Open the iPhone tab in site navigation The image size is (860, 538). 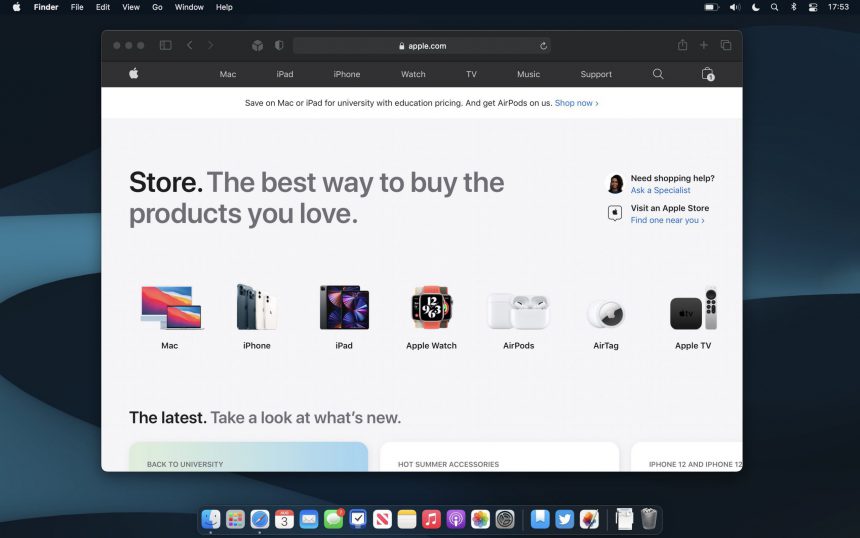pos(347,74)
